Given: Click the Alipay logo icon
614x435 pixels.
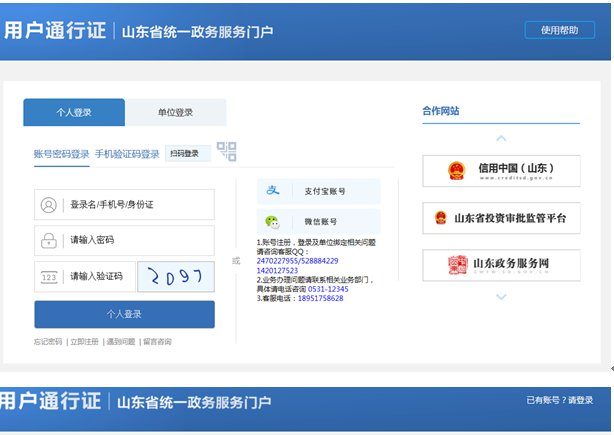Looking at the screenshot, I should (272, 191).
